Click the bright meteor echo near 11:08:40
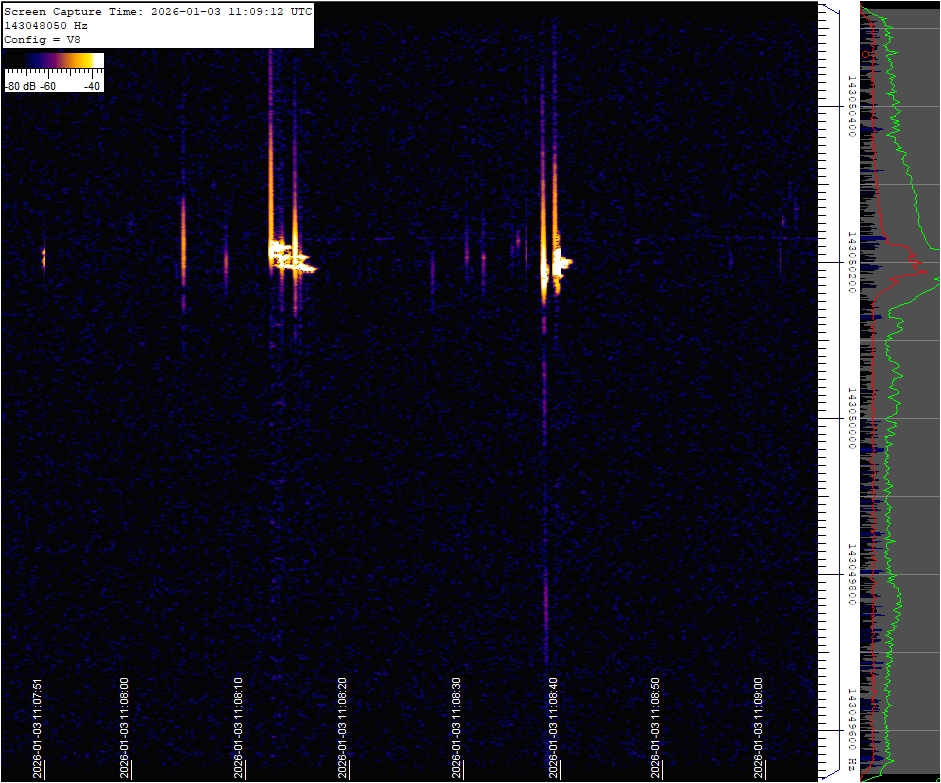Screen dimensions: 941x783 point(552,265)
